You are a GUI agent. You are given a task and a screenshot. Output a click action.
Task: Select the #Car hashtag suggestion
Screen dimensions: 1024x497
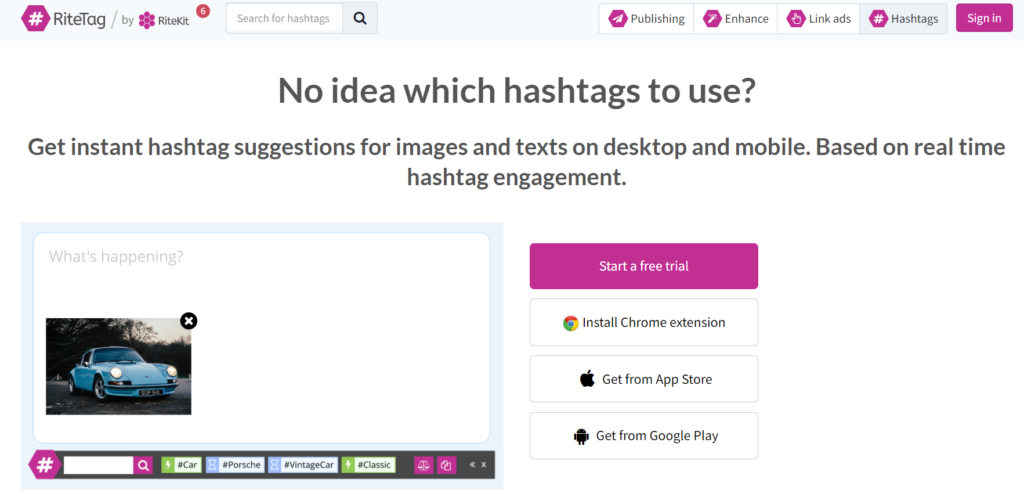point(181,465)
